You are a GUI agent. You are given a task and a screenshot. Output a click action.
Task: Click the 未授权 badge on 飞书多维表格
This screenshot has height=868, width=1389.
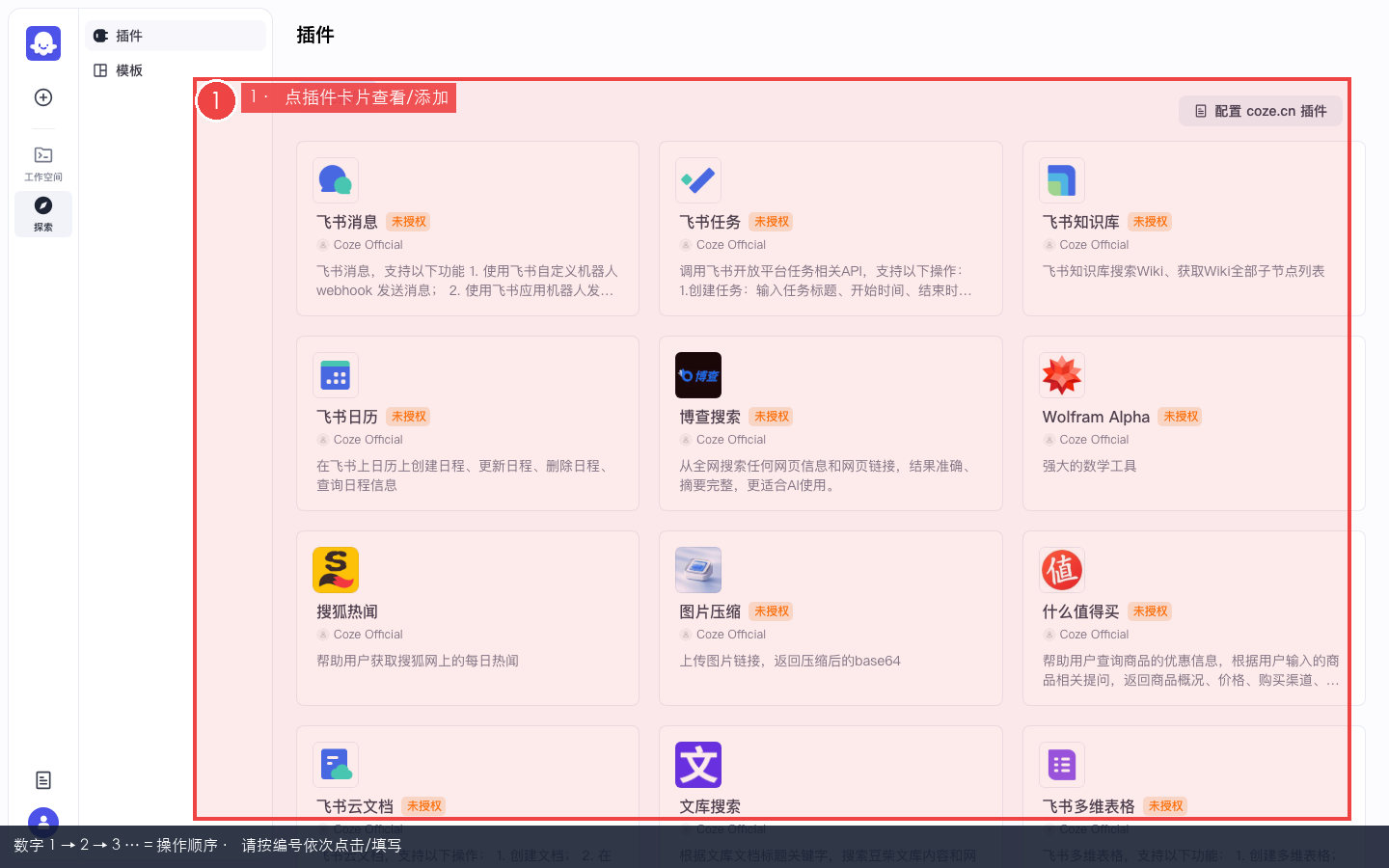[1165, 806]
